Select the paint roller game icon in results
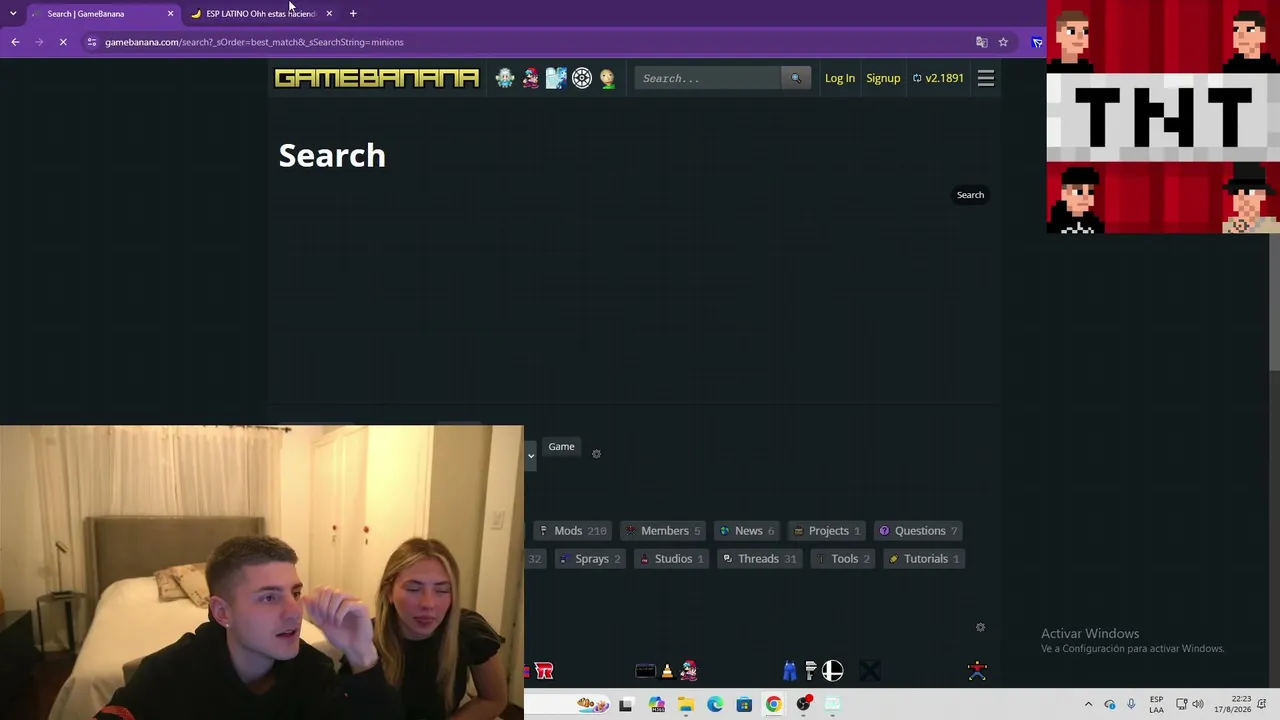 pos(811,671)
